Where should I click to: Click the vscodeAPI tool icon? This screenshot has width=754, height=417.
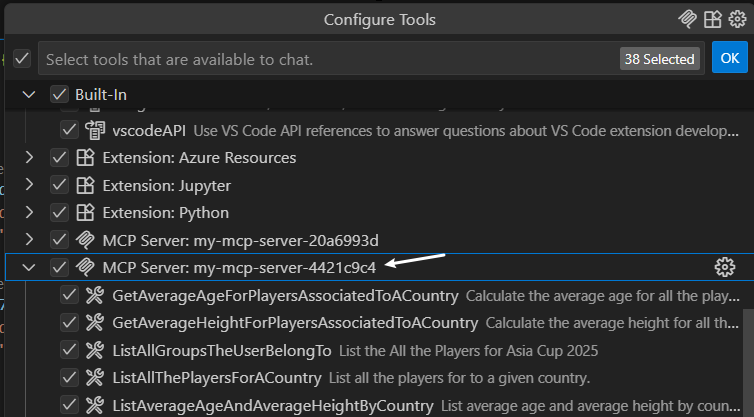click(95, 130)
